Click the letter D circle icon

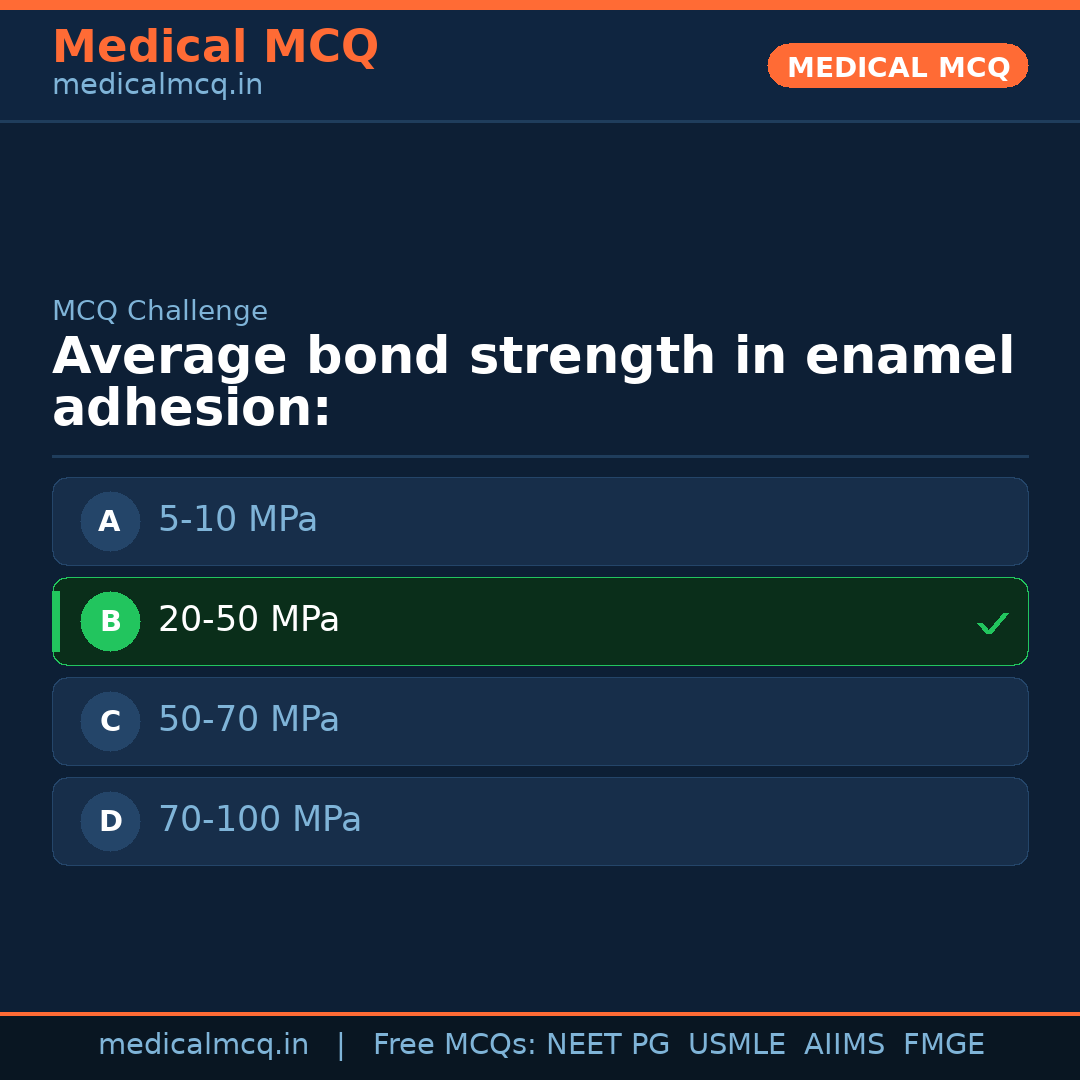click(110, 821)
